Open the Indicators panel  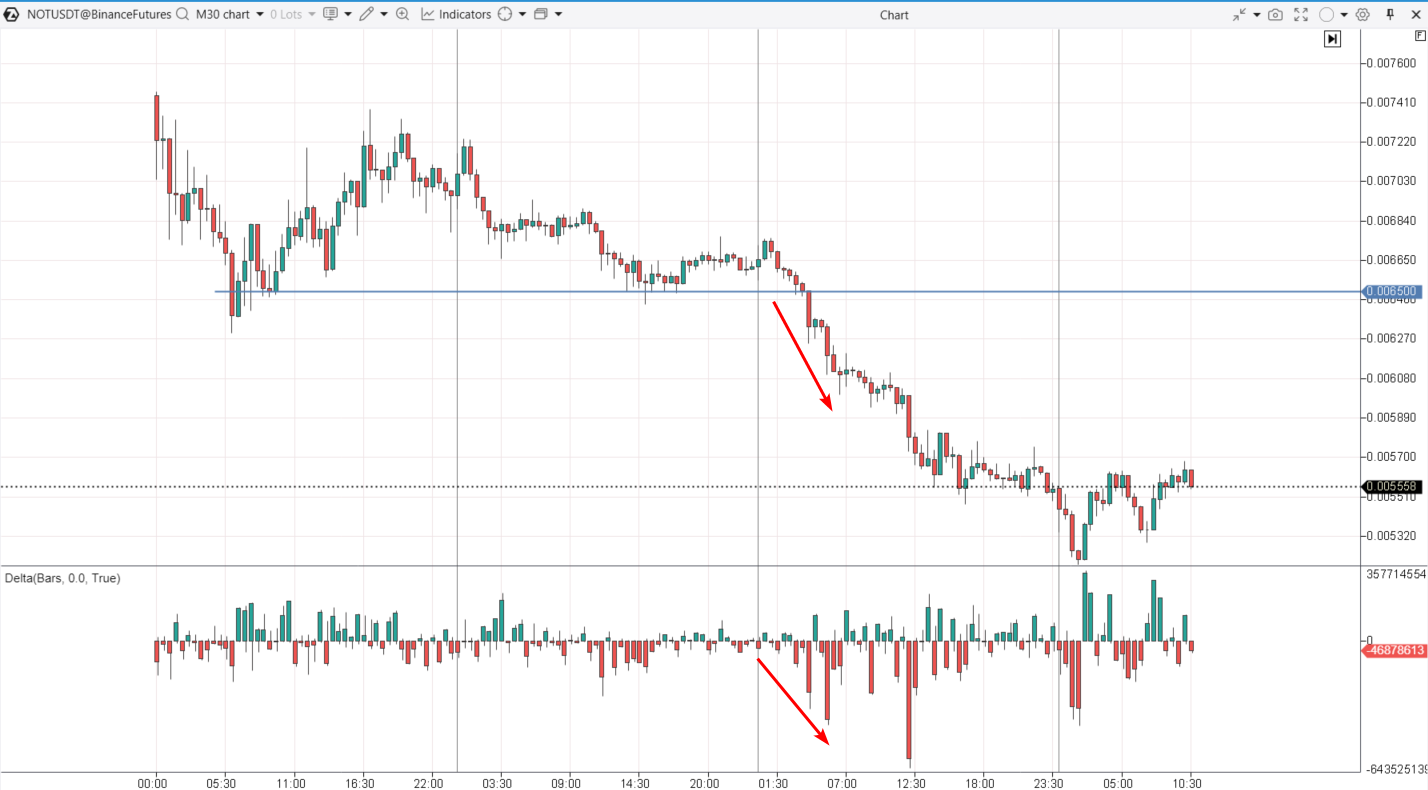coord(460,14)
